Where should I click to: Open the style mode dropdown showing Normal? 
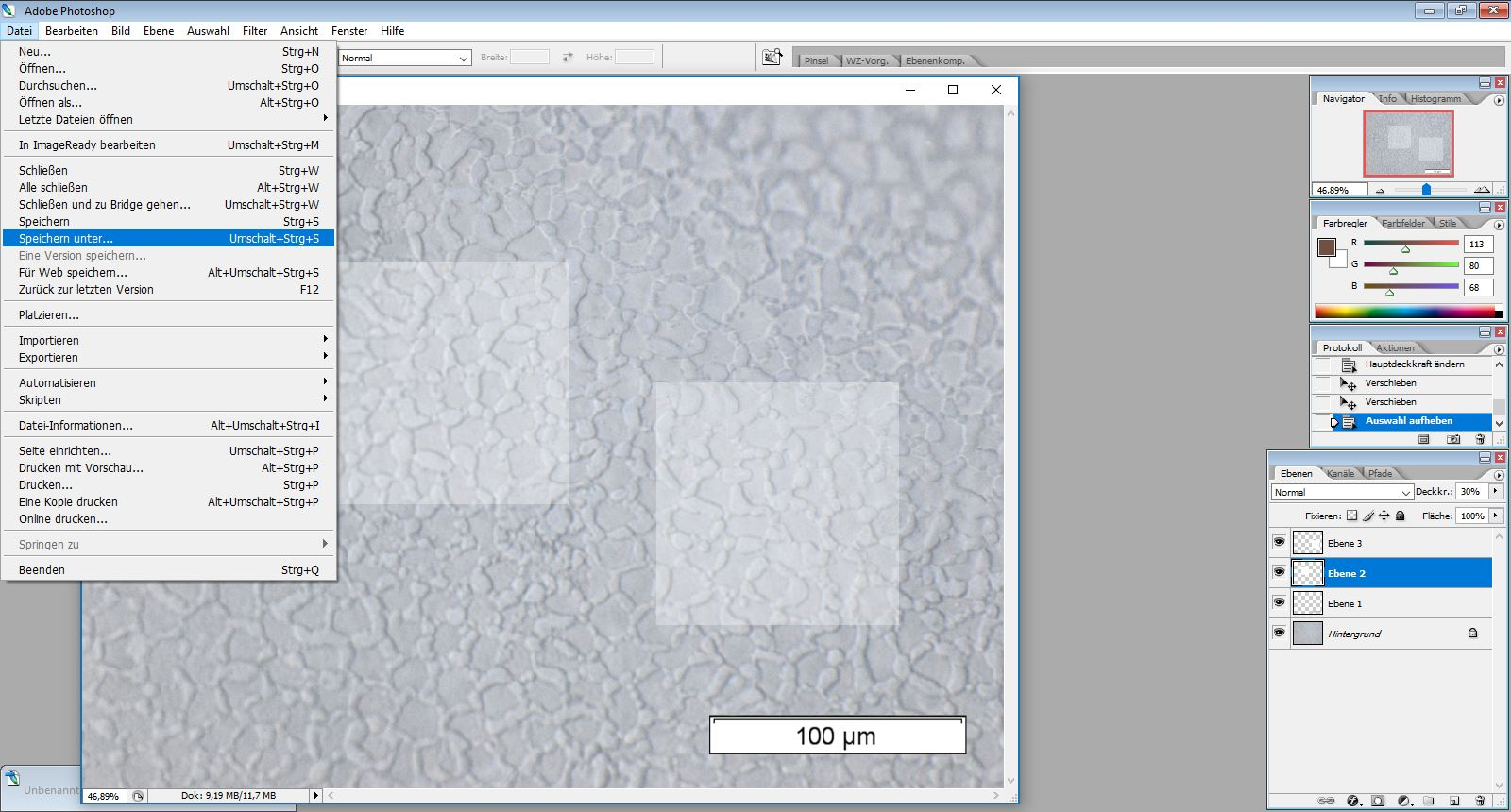coord(404,58)
